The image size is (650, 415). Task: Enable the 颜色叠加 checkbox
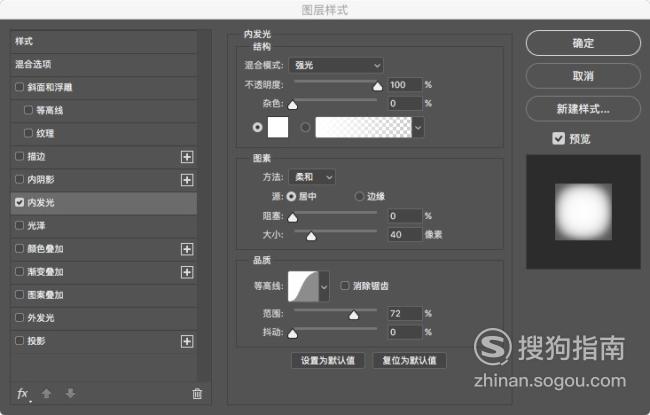pos(19,248)
